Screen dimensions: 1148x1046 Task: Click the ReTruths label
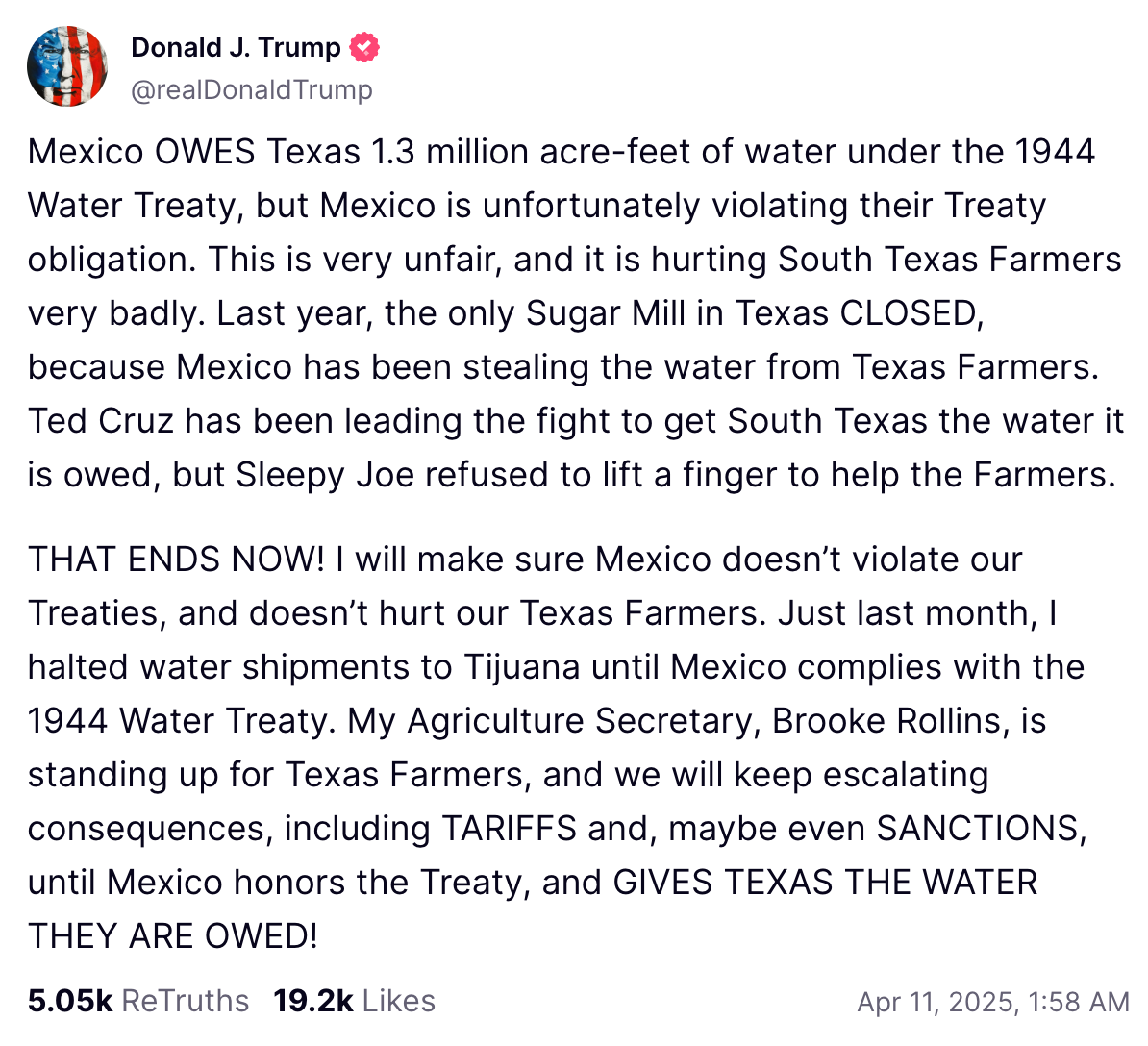pos(185,1001)
